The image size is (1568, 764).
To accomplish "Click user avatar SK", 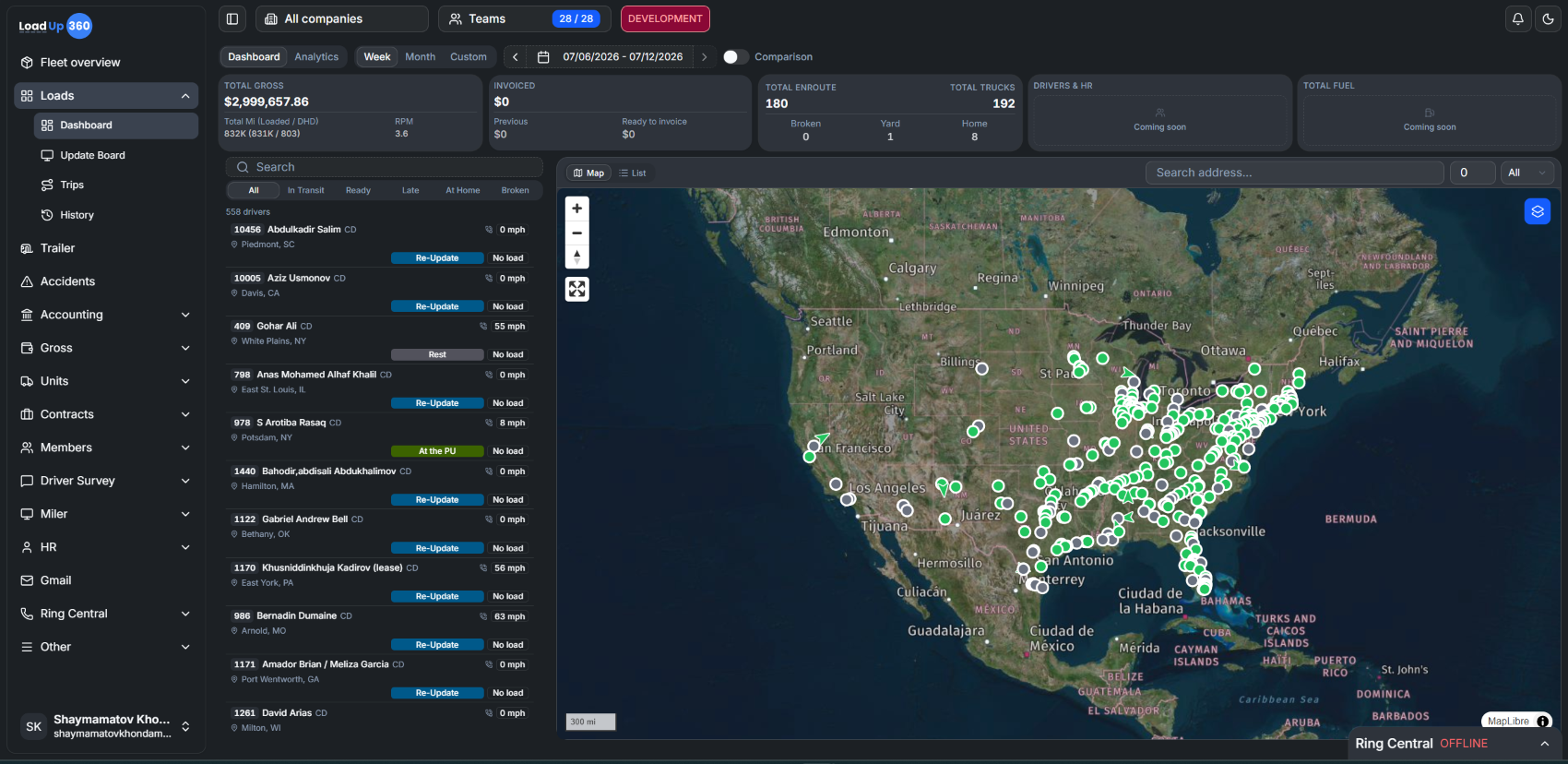I will [34, 726].
